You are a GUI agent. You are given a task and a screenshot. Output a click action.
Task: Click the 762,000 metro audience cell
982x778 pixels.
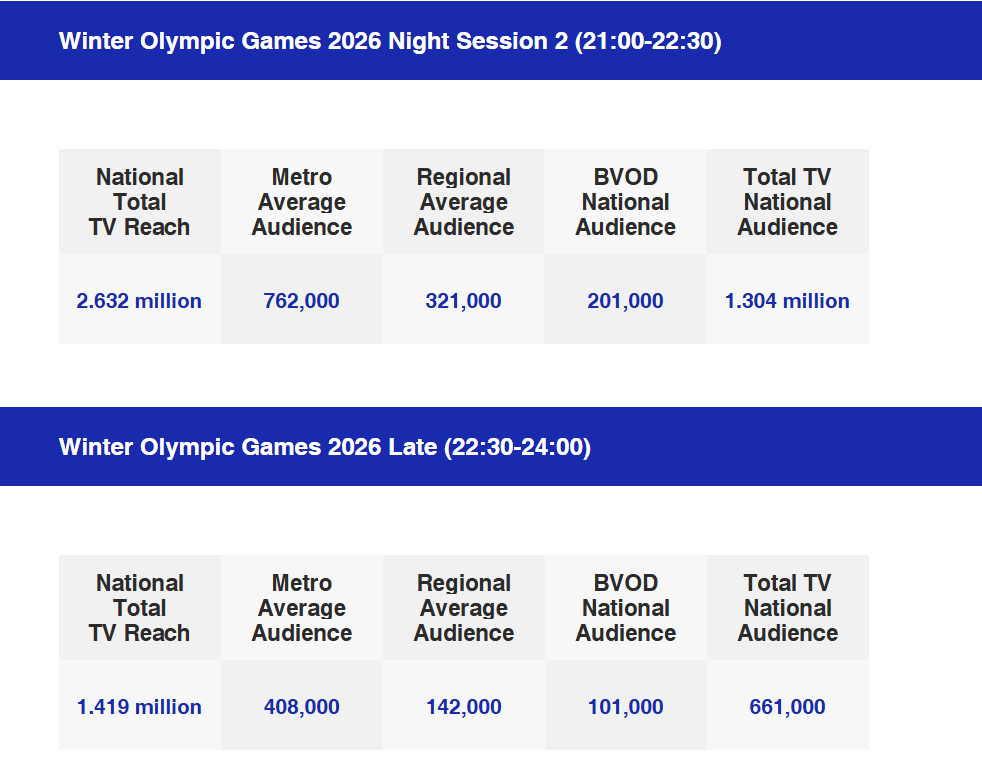point(301,301)
